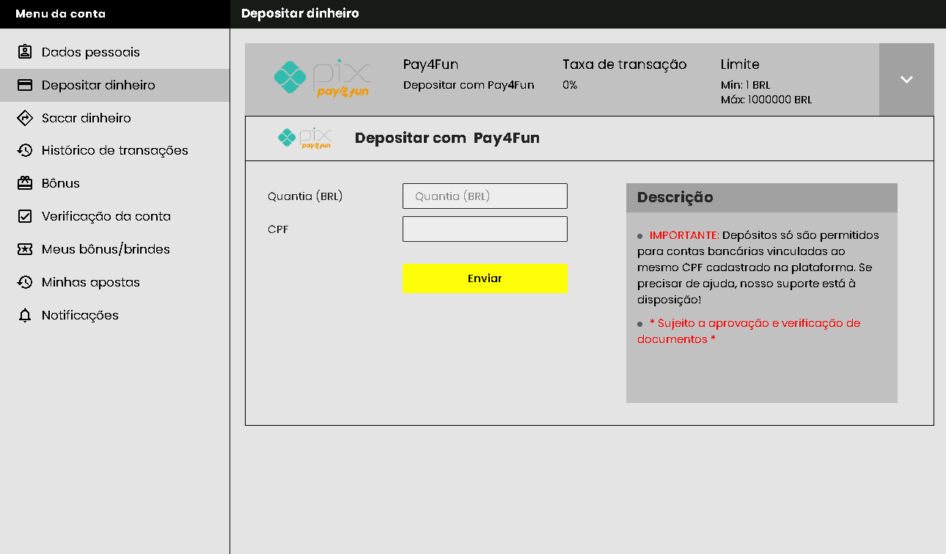Click the Quantia (BRL) field label
The width and height of the screenshot is (946, 554).
305,196
